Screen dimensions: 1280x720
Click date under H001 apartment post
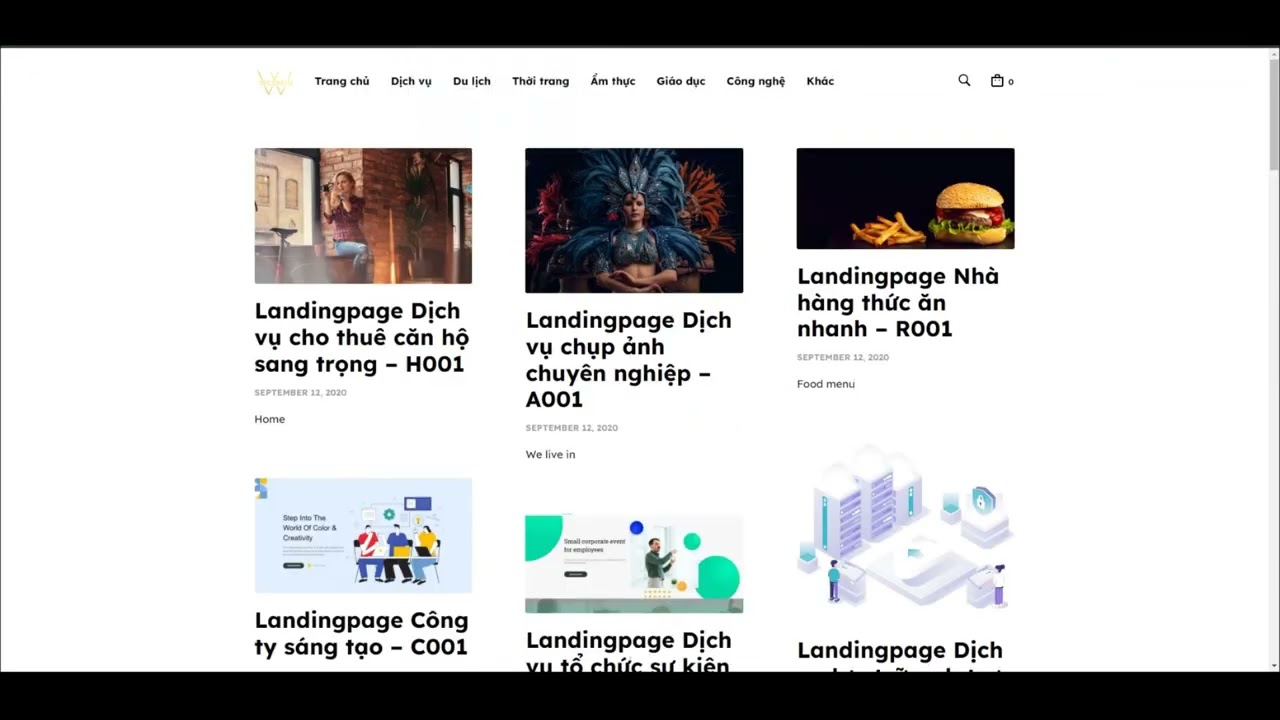tap(300, 393)
